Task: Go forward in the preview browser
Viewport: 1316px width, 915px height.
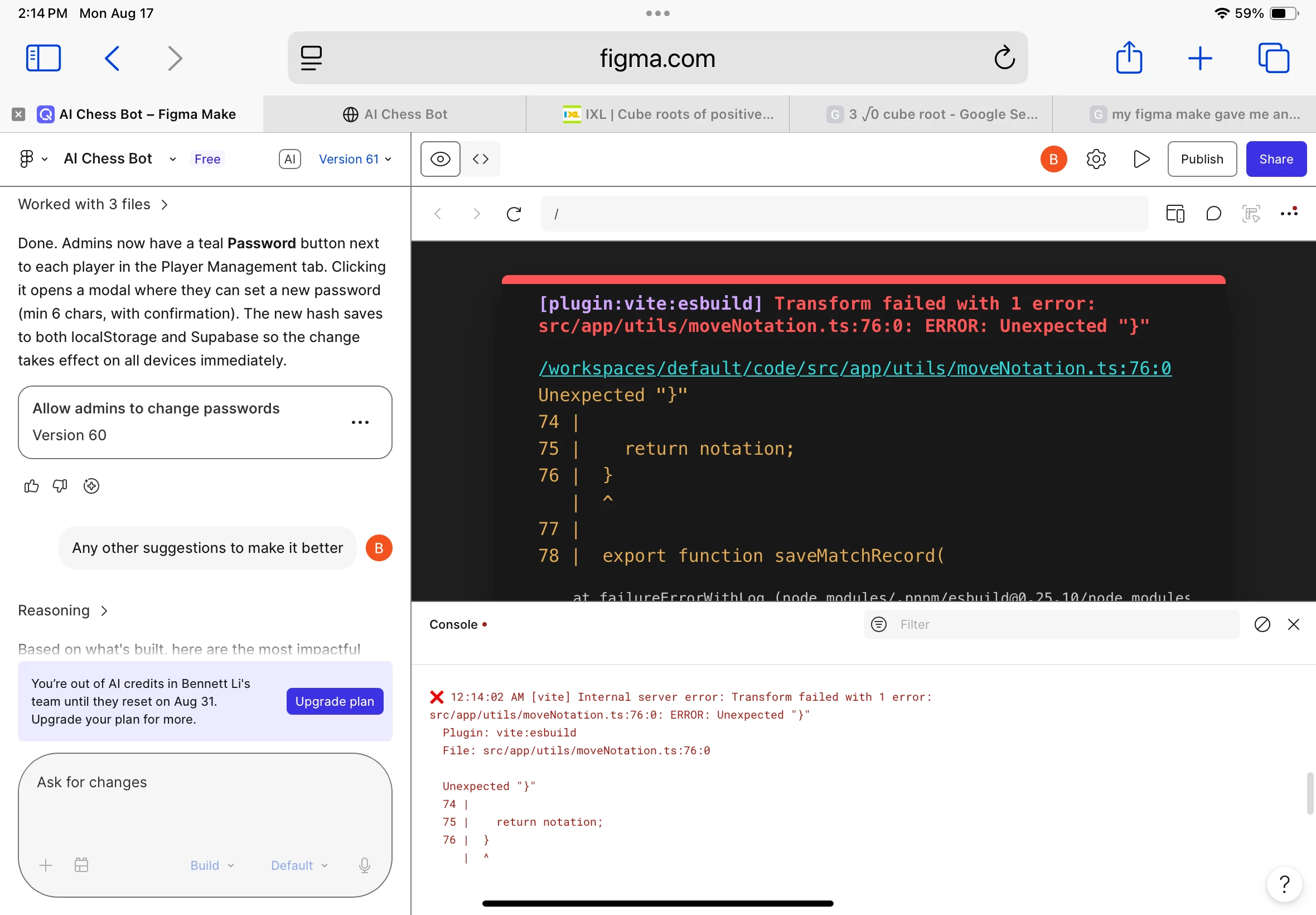Action: tap(476, 214)
